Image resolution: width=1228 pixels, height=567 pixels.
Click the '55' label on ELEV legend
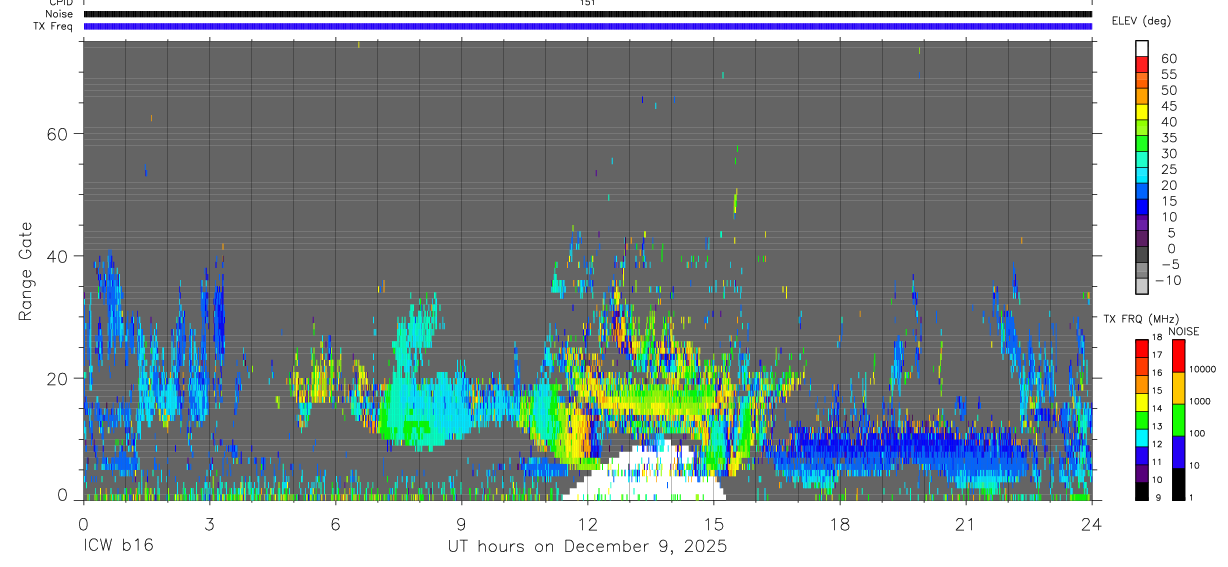[1169, 74]
